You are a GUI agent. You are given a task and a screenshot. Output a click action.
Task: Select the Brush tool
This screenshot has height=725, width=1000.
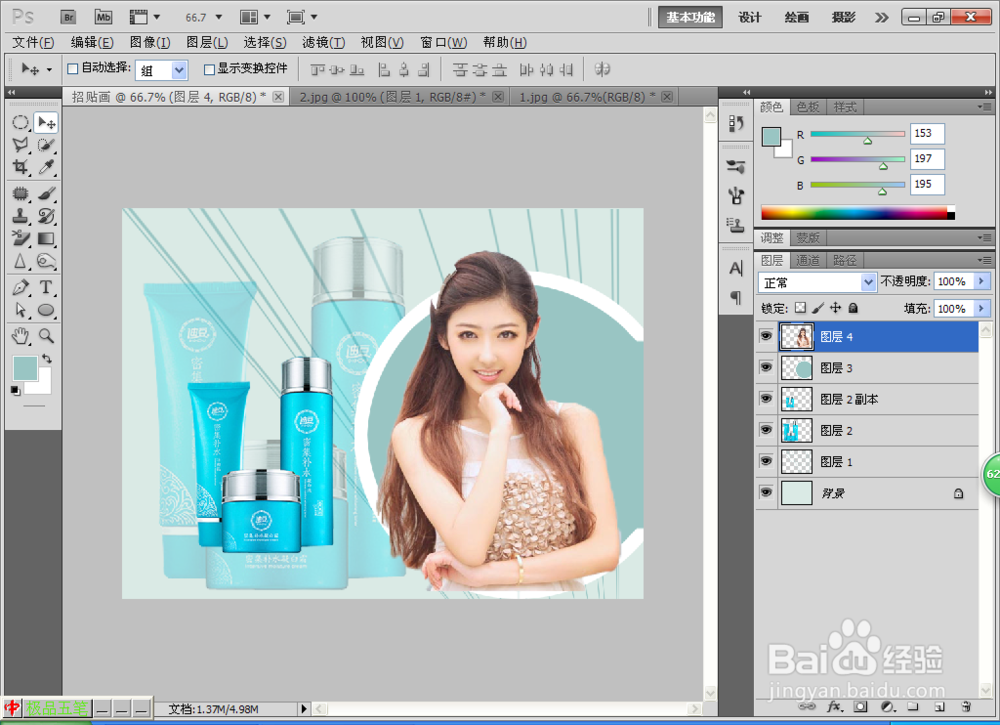(x=46, y=193)
